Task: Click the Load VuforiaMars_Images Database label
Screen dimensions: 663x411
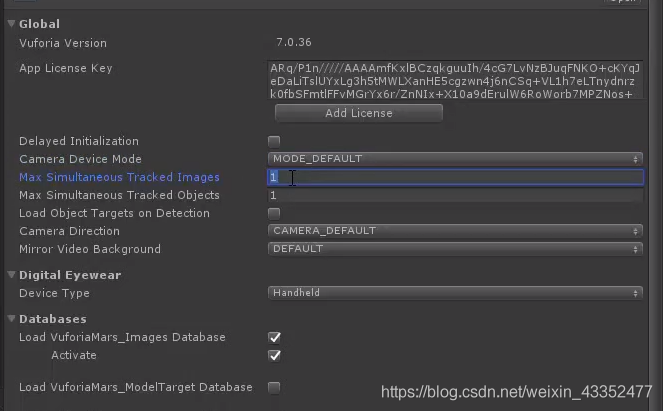Action: (122, 337)
